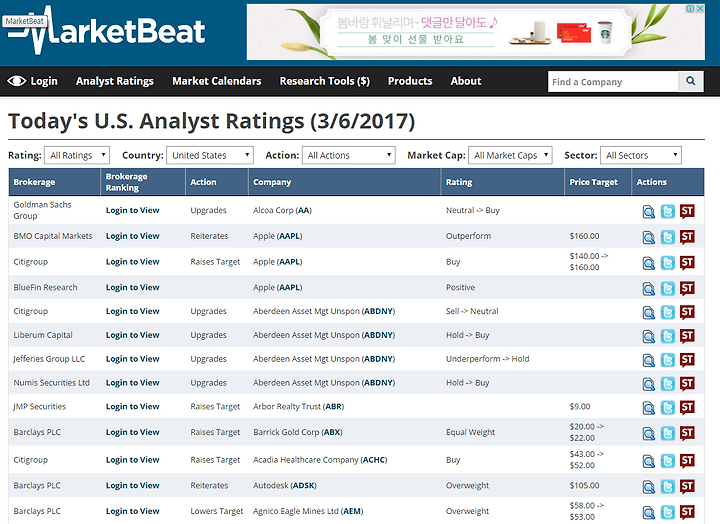This screenshot has width=720, height=524.
Task: Open the Market Cap filter dropdown
Action: 509,156
